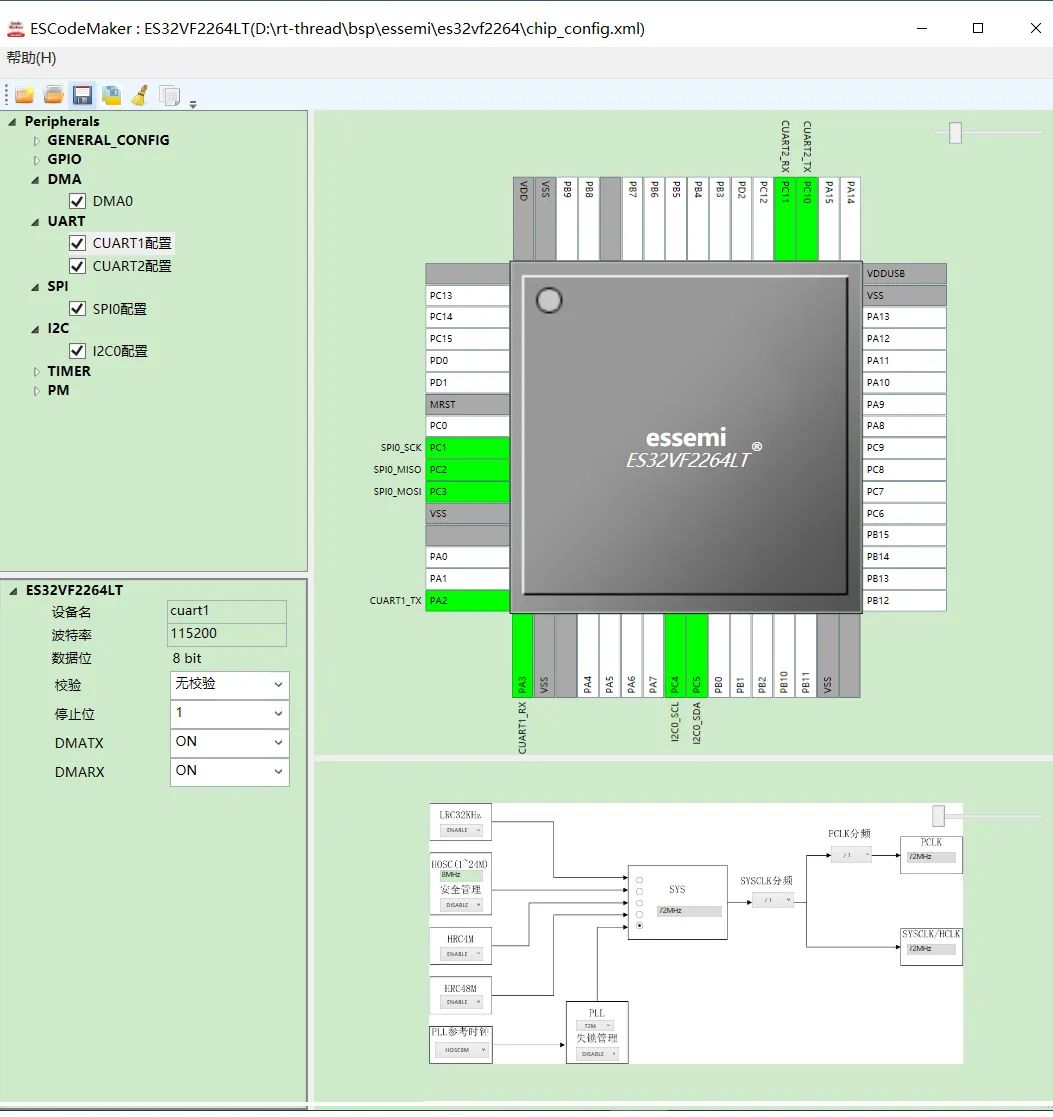Screen dimensions: 1053x1117
Task: Open the PLL参考时钟 source dropdown
Action: (x=461, y=1050)
